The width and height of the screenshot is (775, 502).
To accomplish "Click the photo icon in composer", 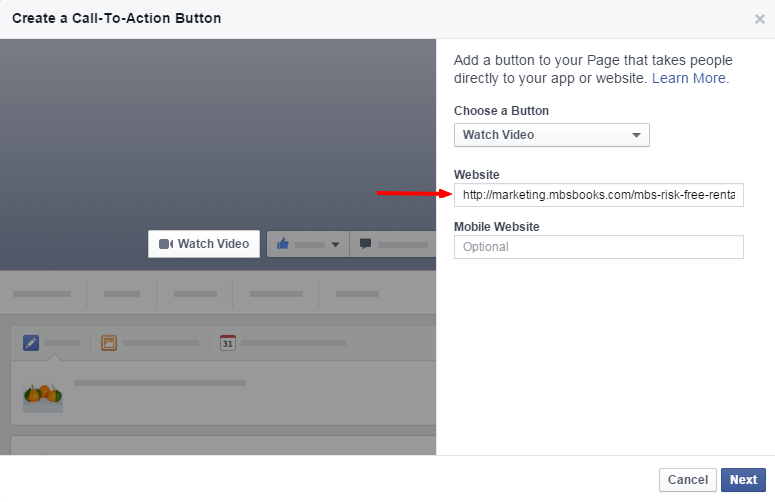I will tap(109, 343).
